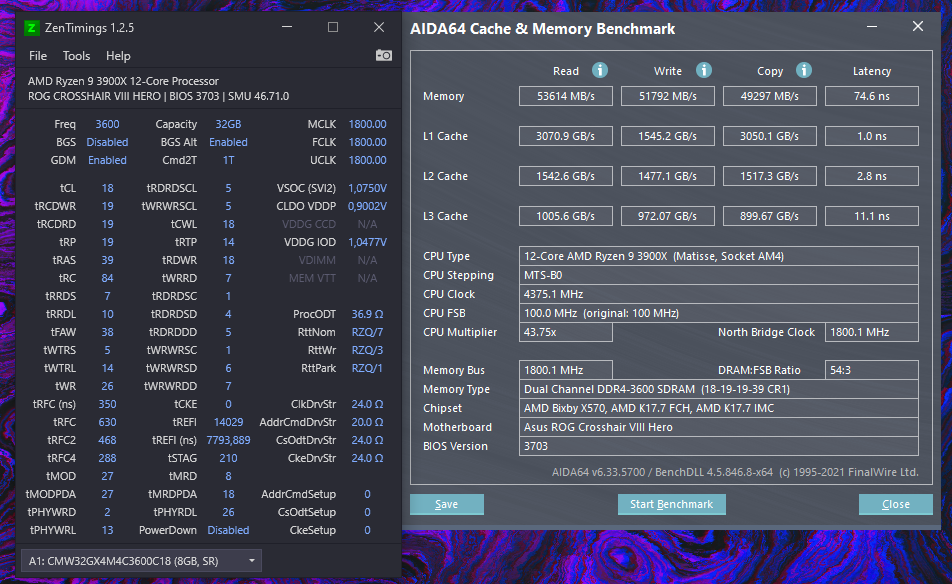Click Save in AIDA64 benchmark
The height and width of the screenshot is (584, 952).
[x=447, y=504]
